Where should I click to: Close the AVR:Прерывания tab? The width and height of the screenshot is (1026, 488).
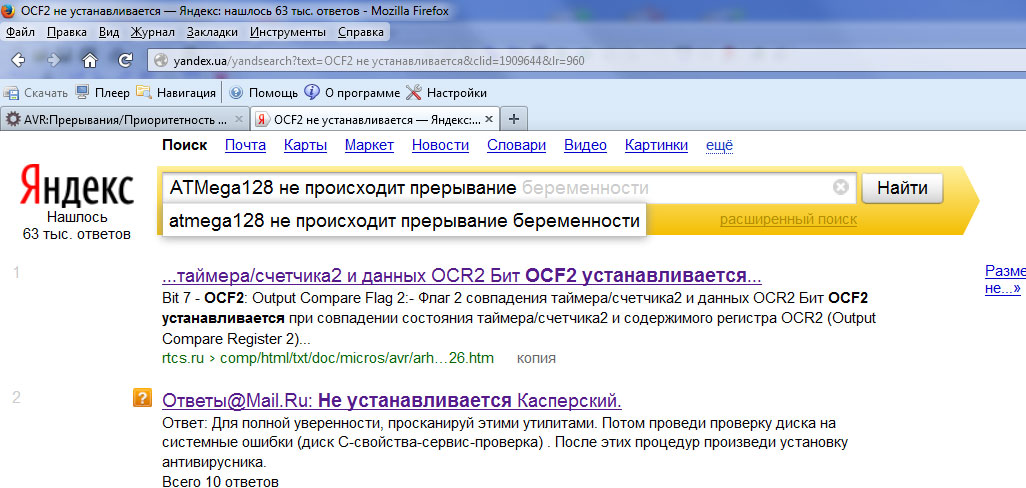point(238,119)
